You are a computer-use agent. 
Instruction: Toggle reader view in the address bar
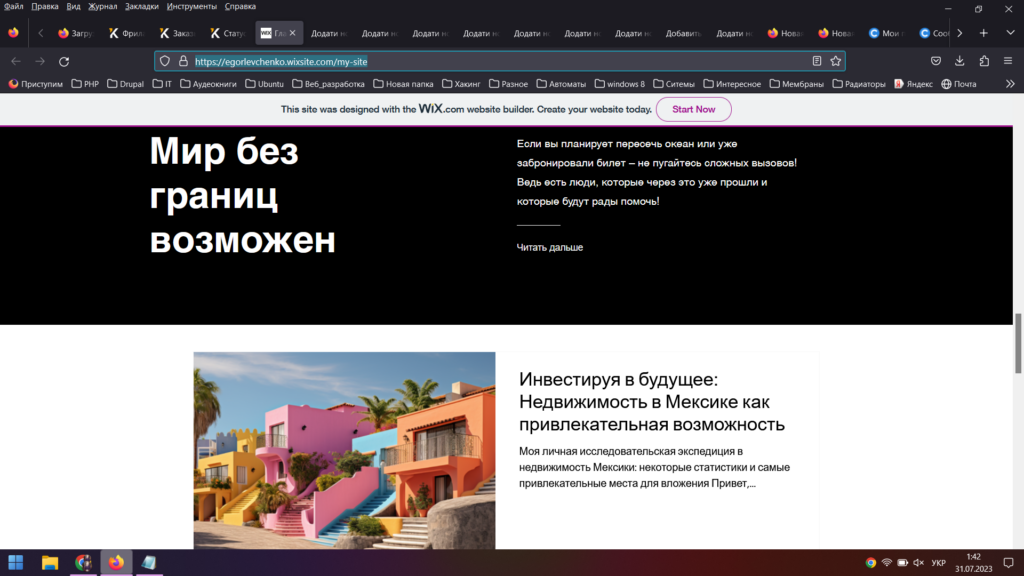817,61
